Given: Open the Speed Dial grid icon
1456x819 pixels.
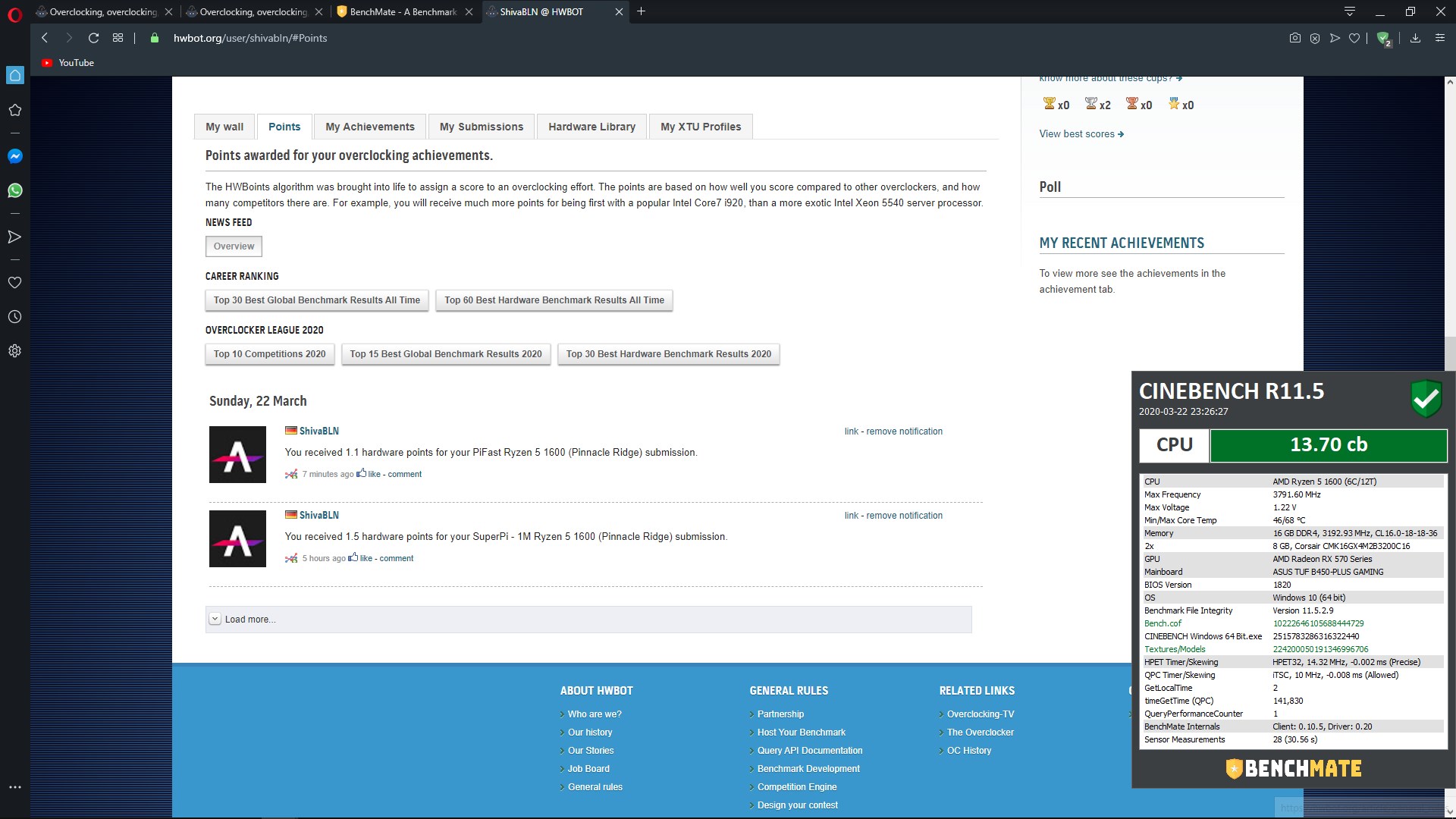Looking at the screenshot, I should click(118, 38).
